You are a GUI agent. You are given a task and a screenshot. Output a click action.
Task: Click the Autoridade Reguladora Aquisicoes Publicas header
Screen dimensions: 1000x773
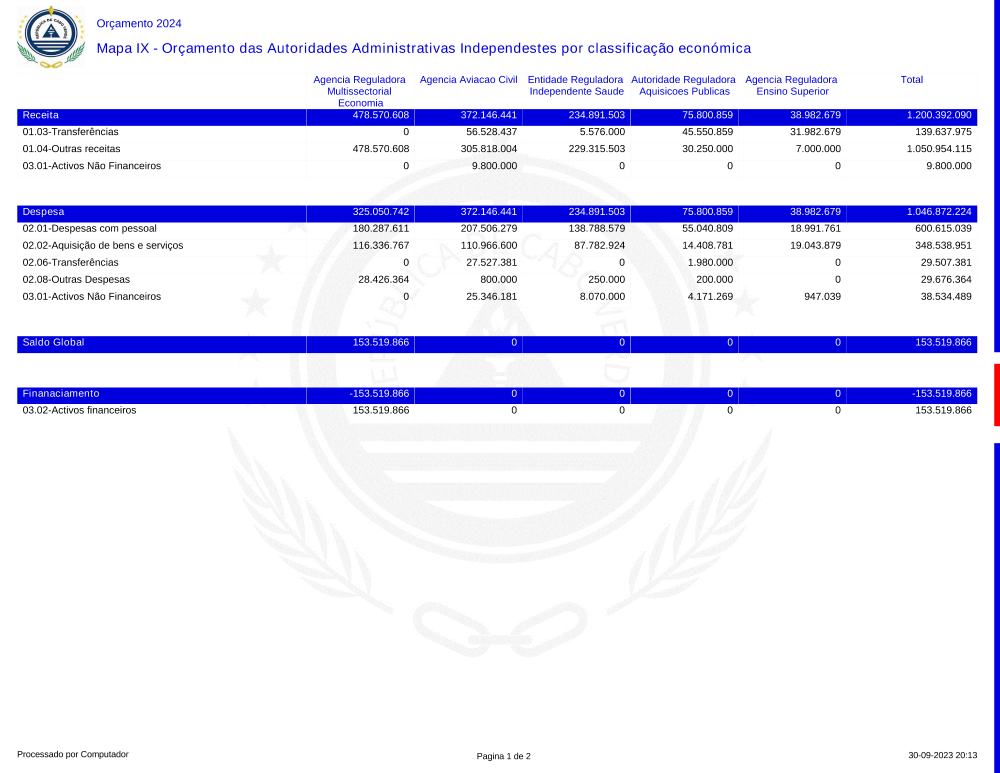[683, 85]
